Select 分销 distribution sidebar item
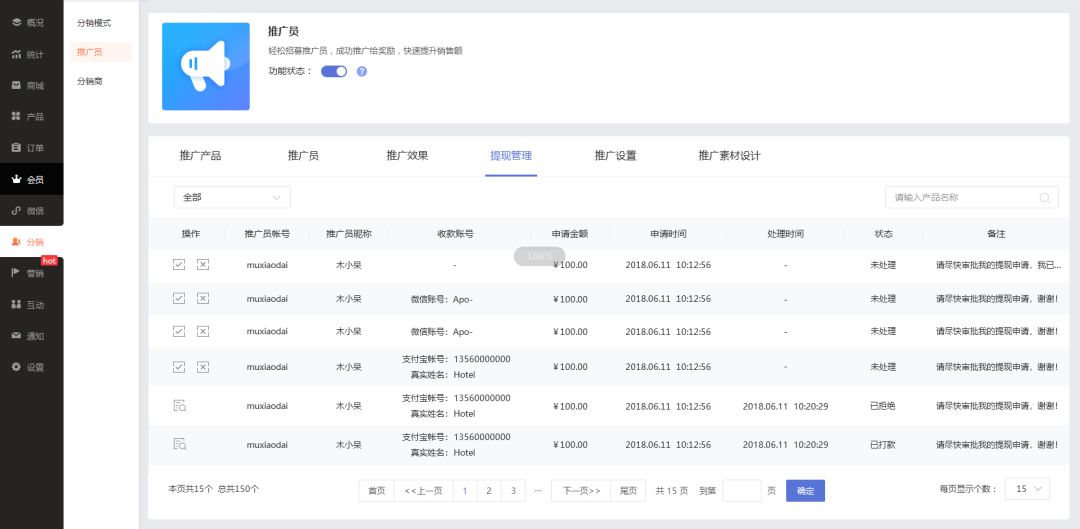 28,242
